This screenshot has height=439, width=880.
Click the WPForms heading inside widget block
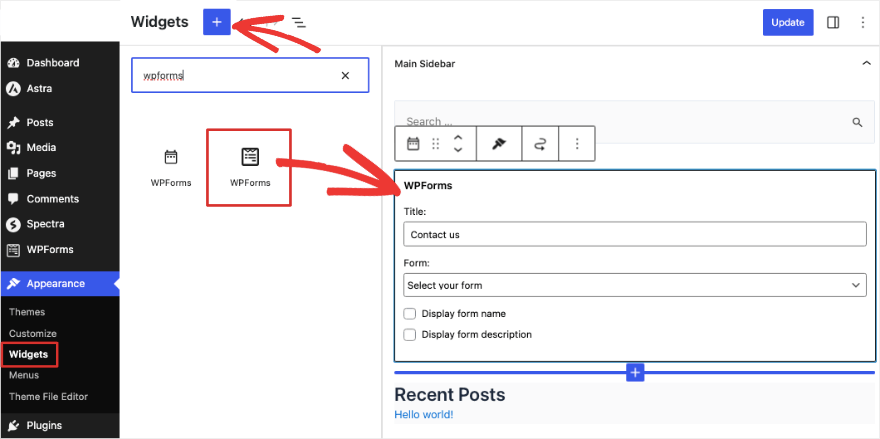[x=428, y=186]
